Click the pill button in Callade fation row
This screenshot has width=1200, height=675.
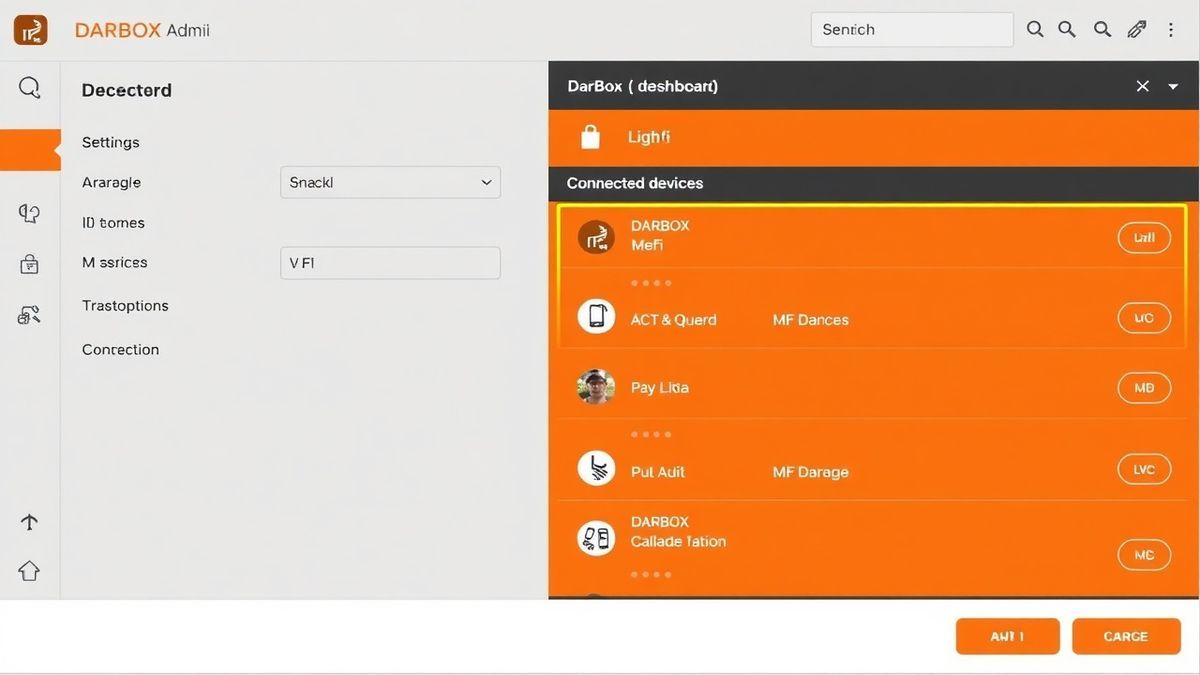[x=1144, y=555]
